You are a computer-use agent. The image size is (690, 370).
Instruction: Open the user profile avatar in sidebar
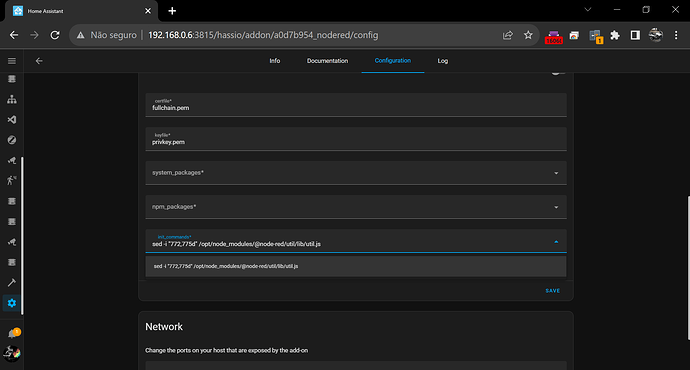pyautogui.click(x=12, y=353)
